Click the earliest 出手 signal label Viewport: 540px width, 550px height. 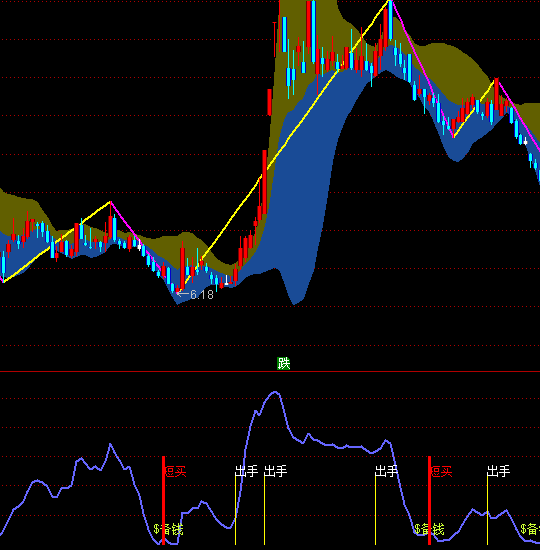(246, 471)
